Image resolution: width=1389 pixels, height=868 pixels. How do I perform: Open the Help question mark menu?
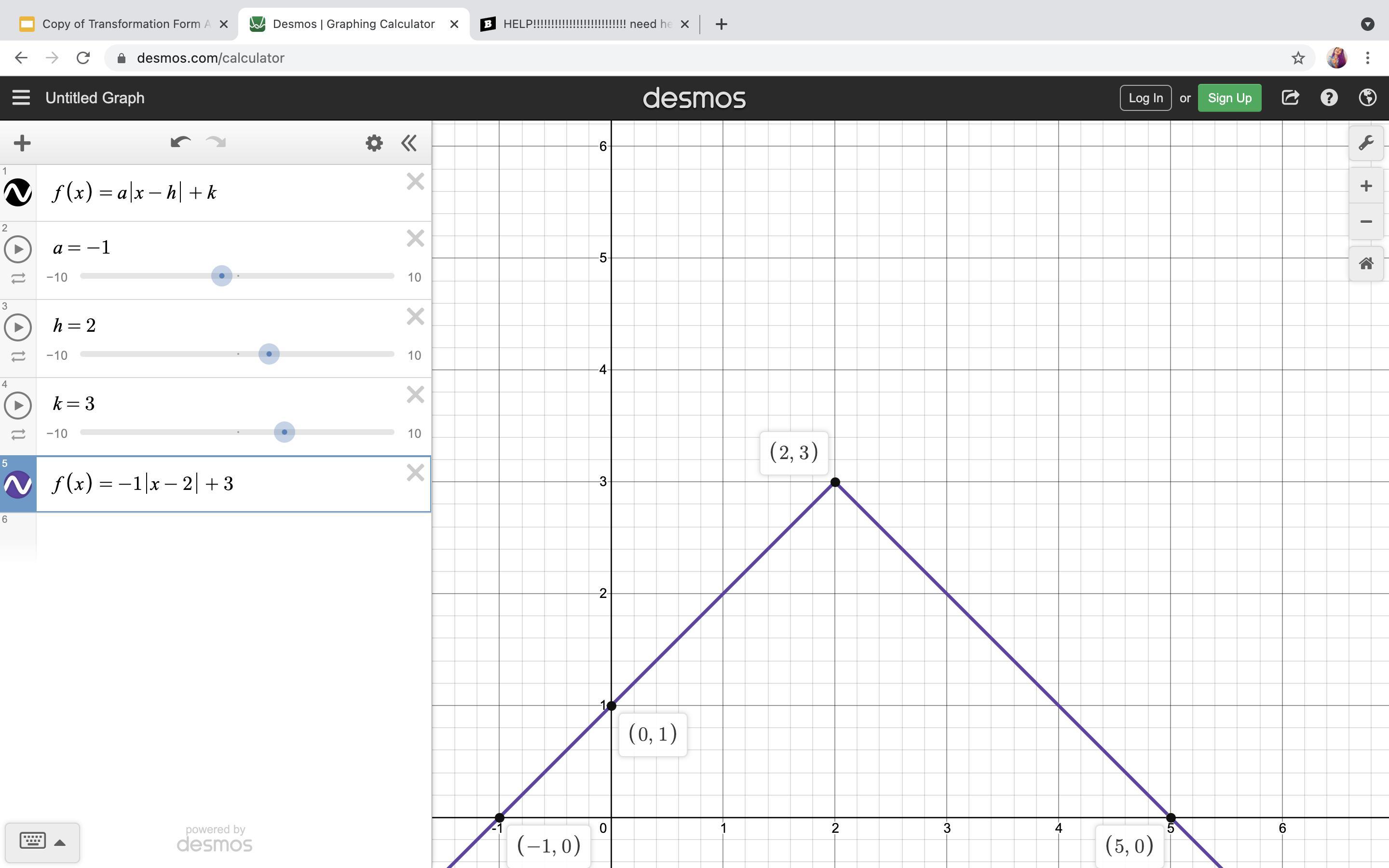(1329, 97)
